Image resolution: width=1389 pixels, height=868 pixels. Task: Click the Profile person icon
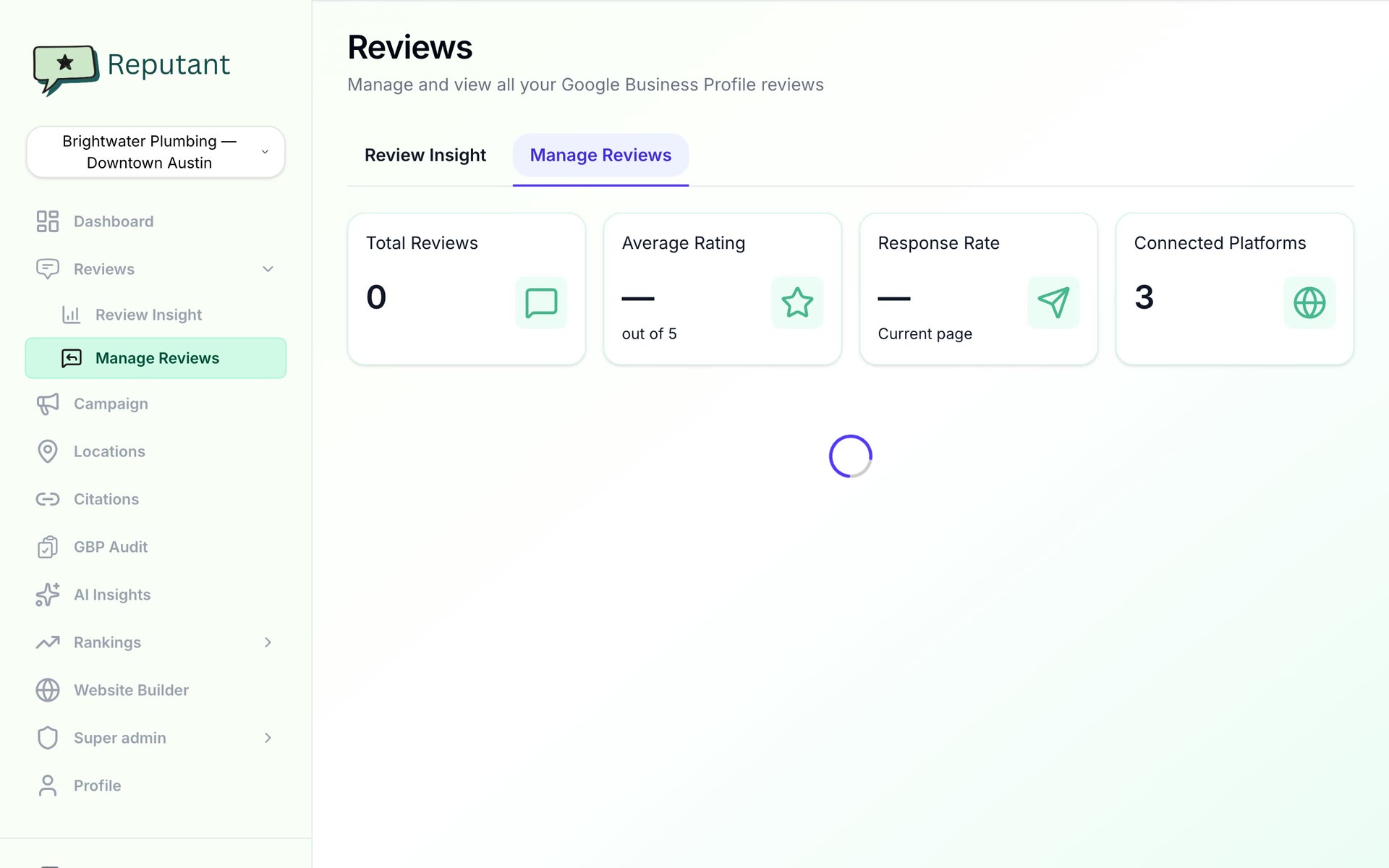click(48, 786)
